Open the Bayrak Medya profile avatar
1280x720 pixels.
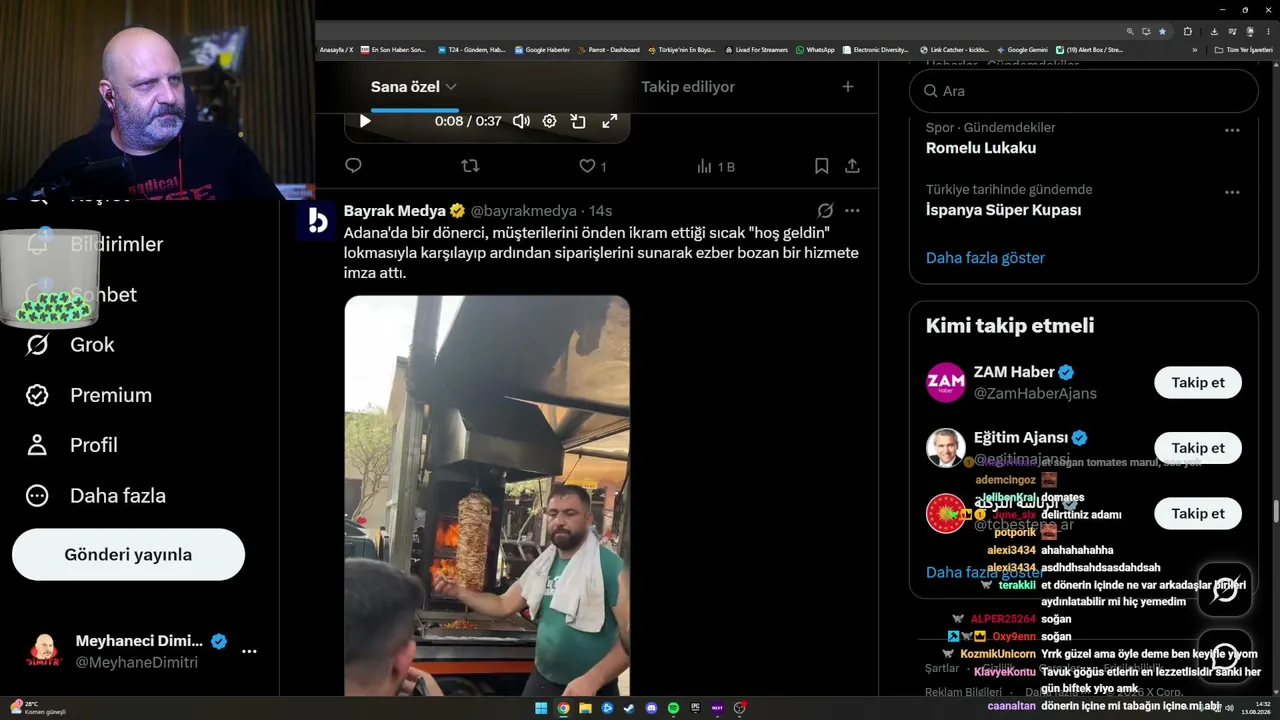316,221
